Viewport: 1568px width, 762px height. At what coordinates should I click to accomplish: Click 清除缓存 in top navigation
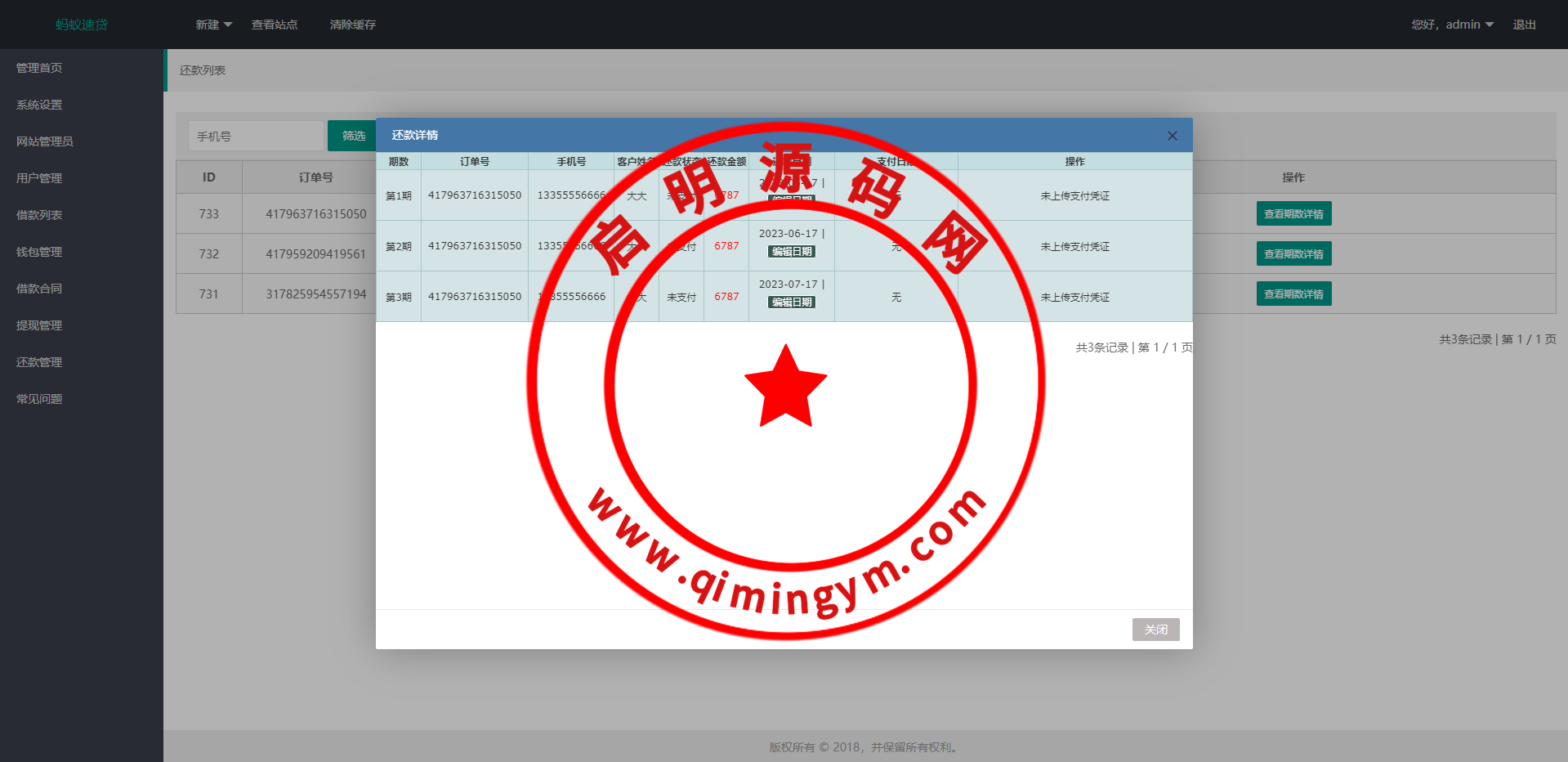(353, 25)
